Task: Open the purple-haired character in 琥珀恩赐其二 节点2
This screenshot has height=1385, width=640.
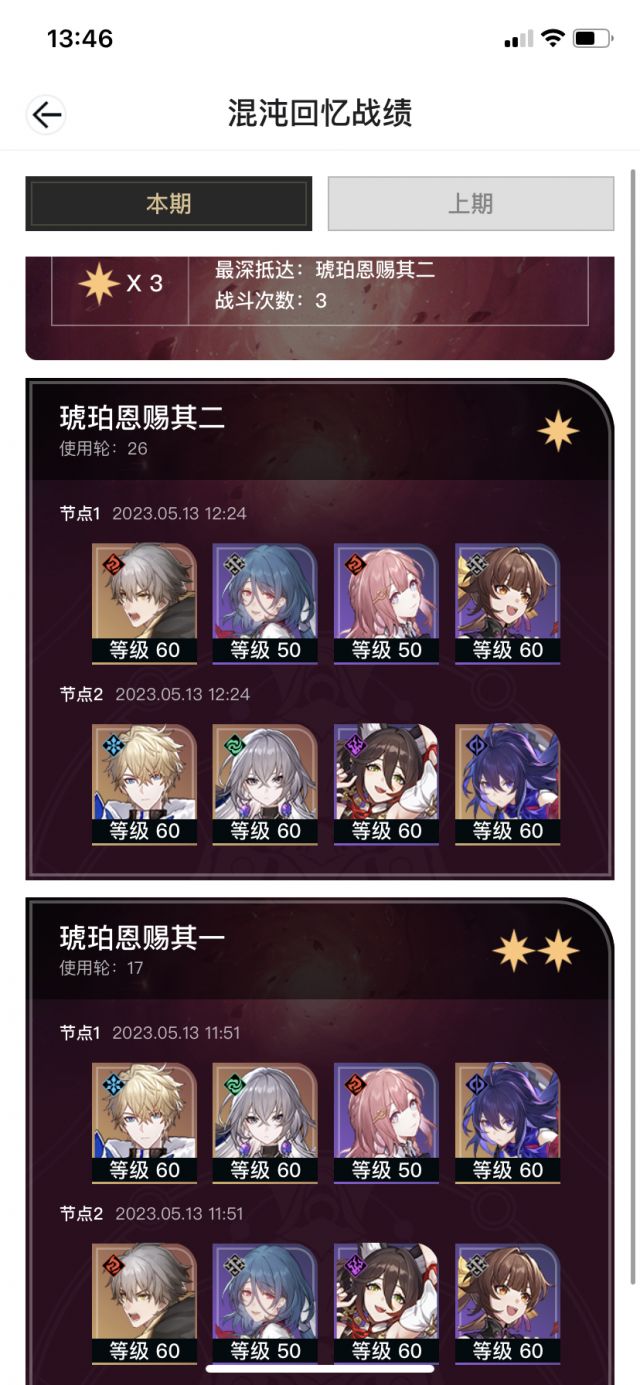Action: click(x=507, y=785)
